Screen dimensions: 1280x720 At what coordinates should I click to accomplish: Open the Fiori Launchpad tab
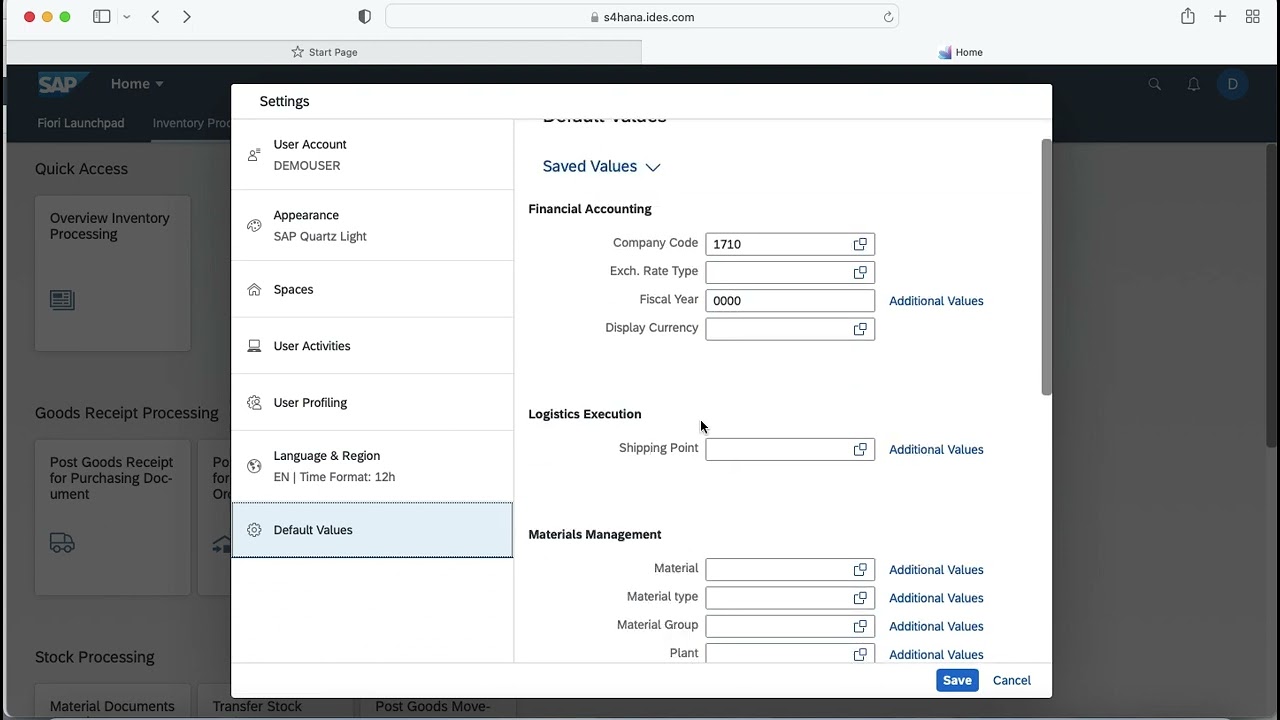[x=81, y=123]
